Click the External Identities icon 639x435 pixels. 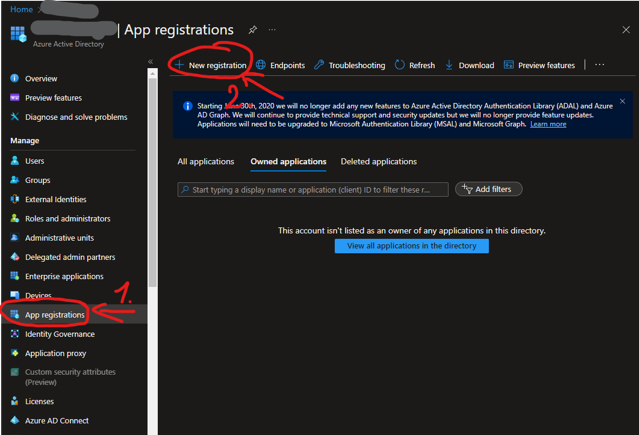click(15, 199)
